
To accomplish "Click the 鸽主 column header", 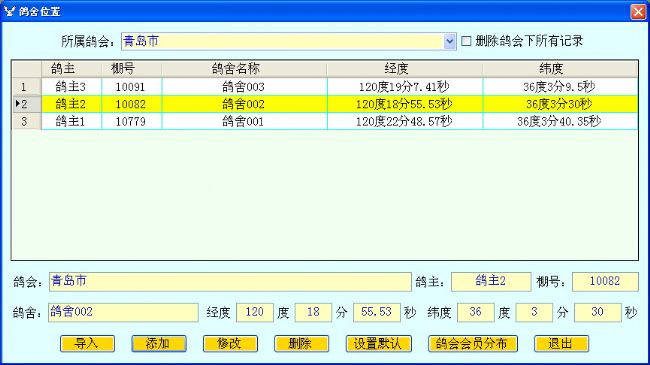I will tap(71, 68).
